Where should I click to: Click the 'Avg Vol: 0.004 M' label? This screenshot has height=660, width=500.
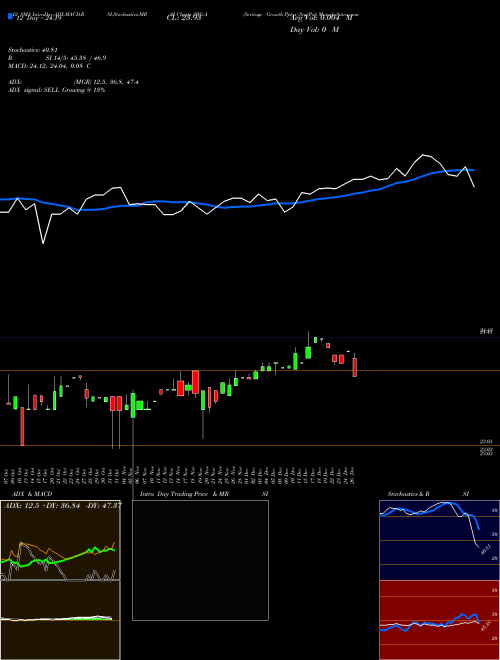pyautogui.click(x=321, y=18)
